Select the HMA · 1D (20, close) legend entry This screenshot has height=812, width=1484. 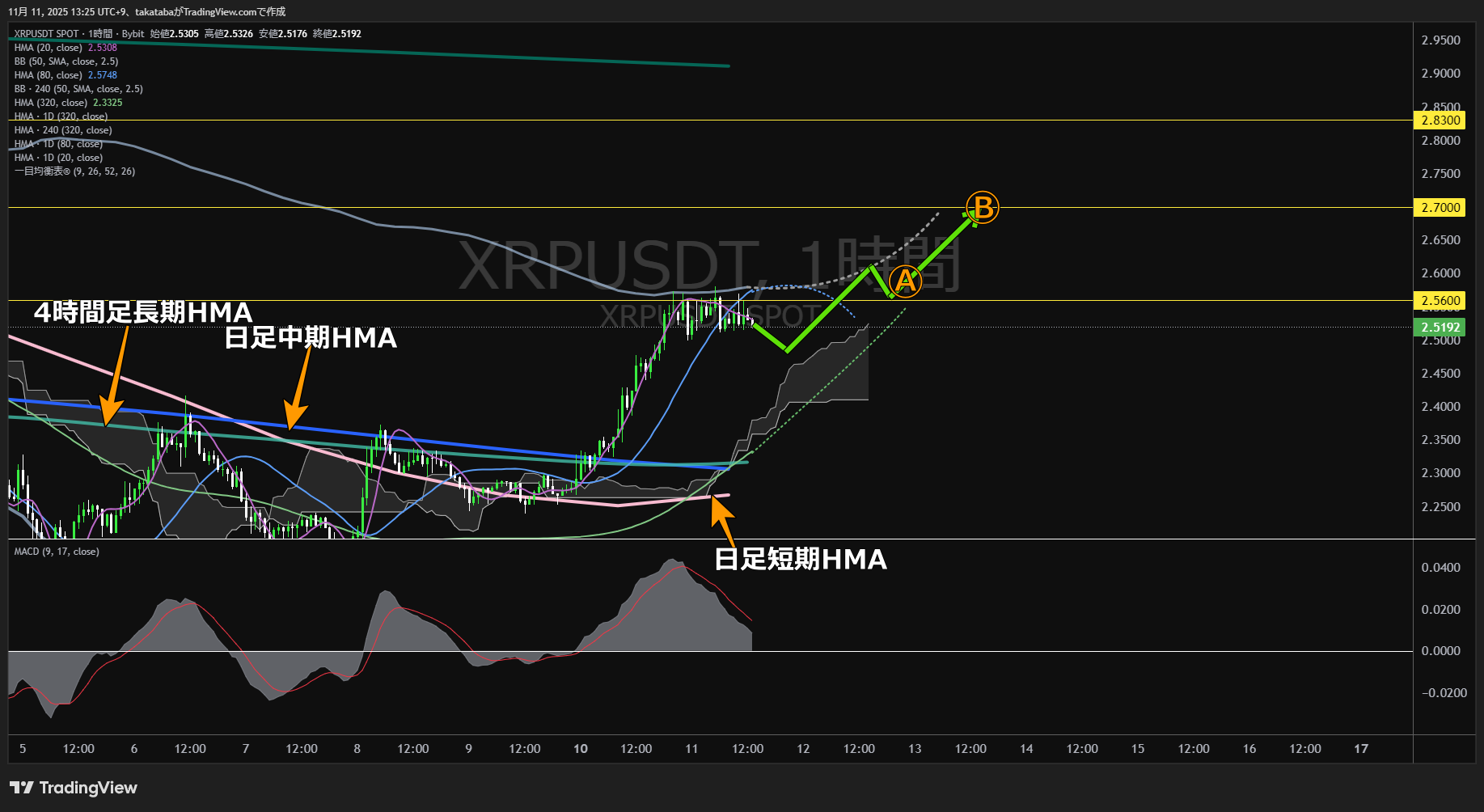[58, 158]
